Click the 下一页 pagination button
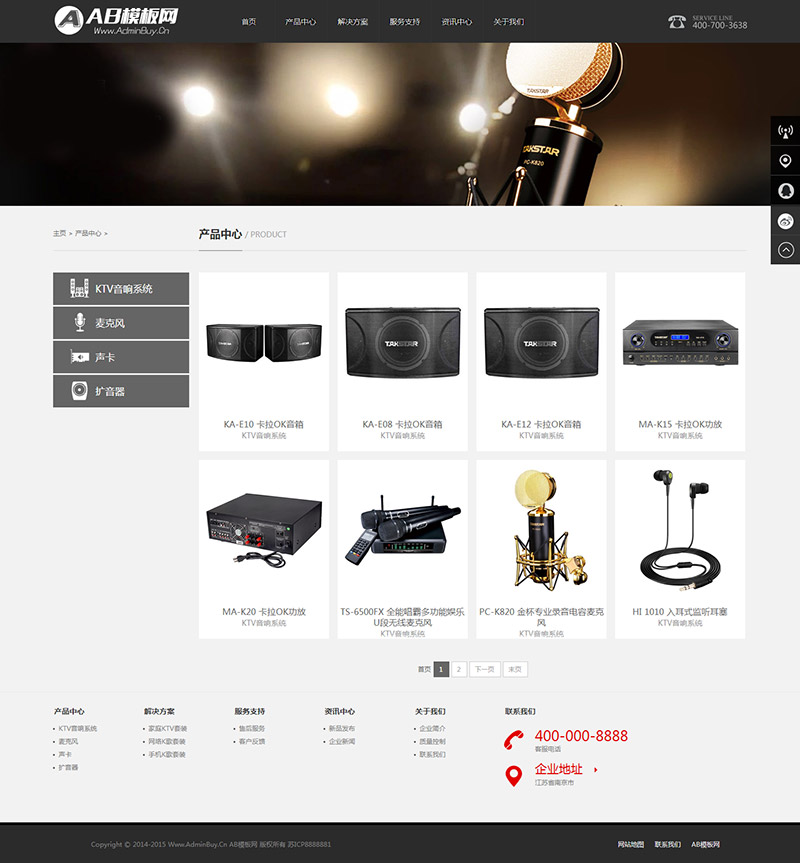800x863 pixels. [x=485, y=669]
